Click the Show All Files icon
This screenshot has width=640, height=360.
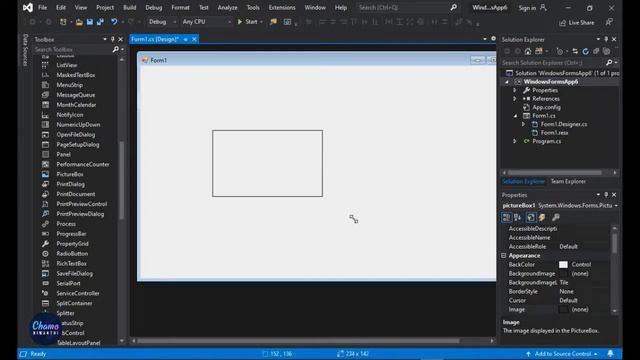(607, 51)
